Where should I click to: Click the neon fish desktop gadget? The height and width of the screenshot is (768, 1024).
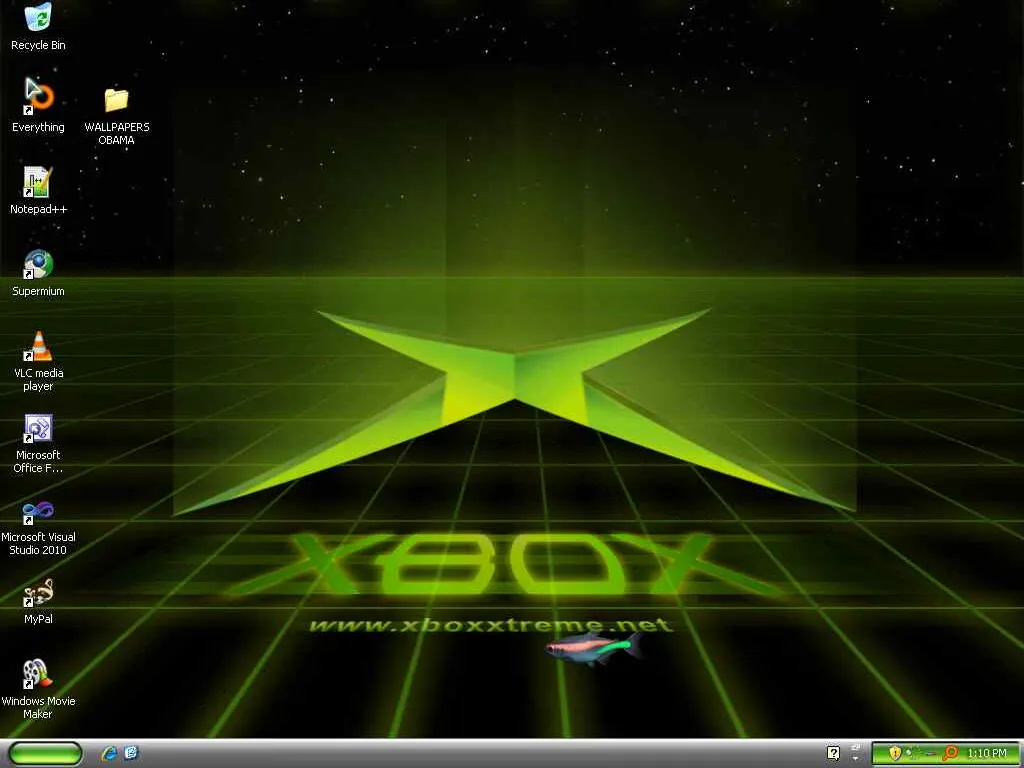click(x=593, y=648)
